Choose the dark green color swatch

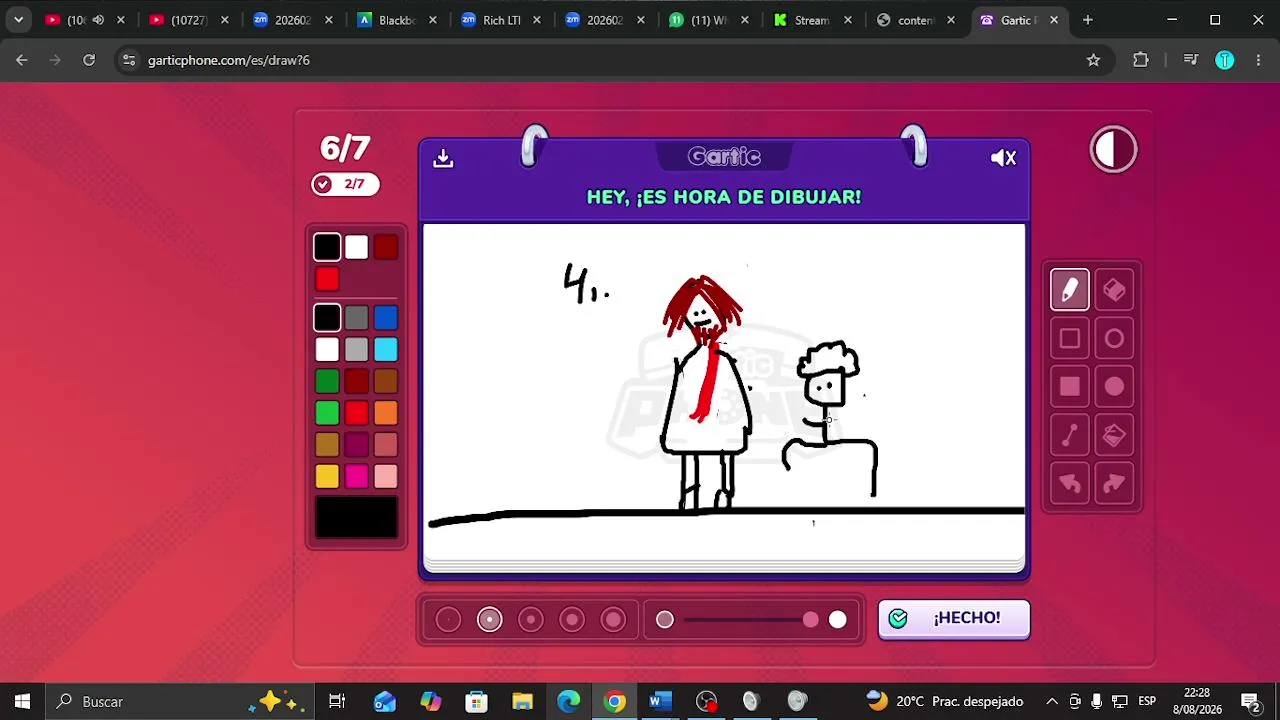pos(327,381)
